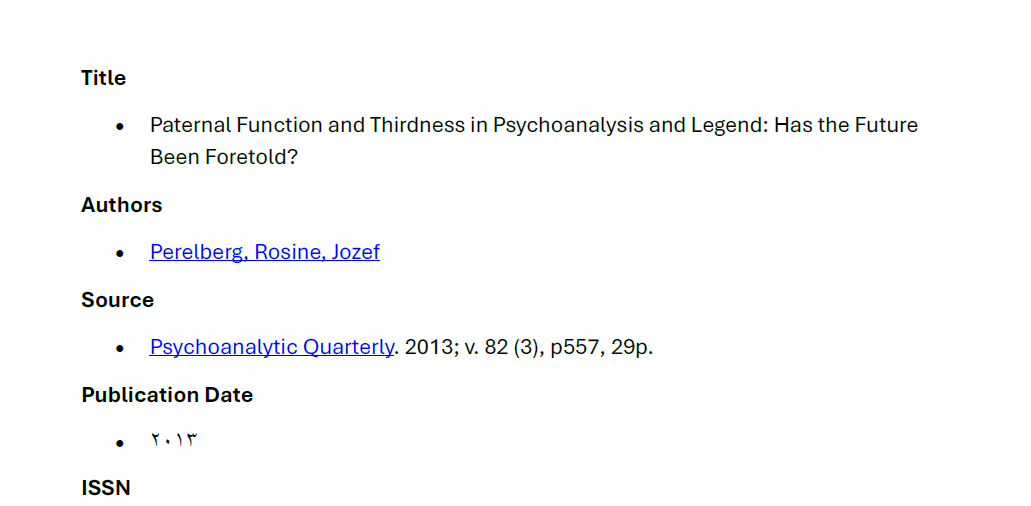The image size is (1031, 506).
Task: Click the Arabic-numeral publication year text
Action: (174, 440)
